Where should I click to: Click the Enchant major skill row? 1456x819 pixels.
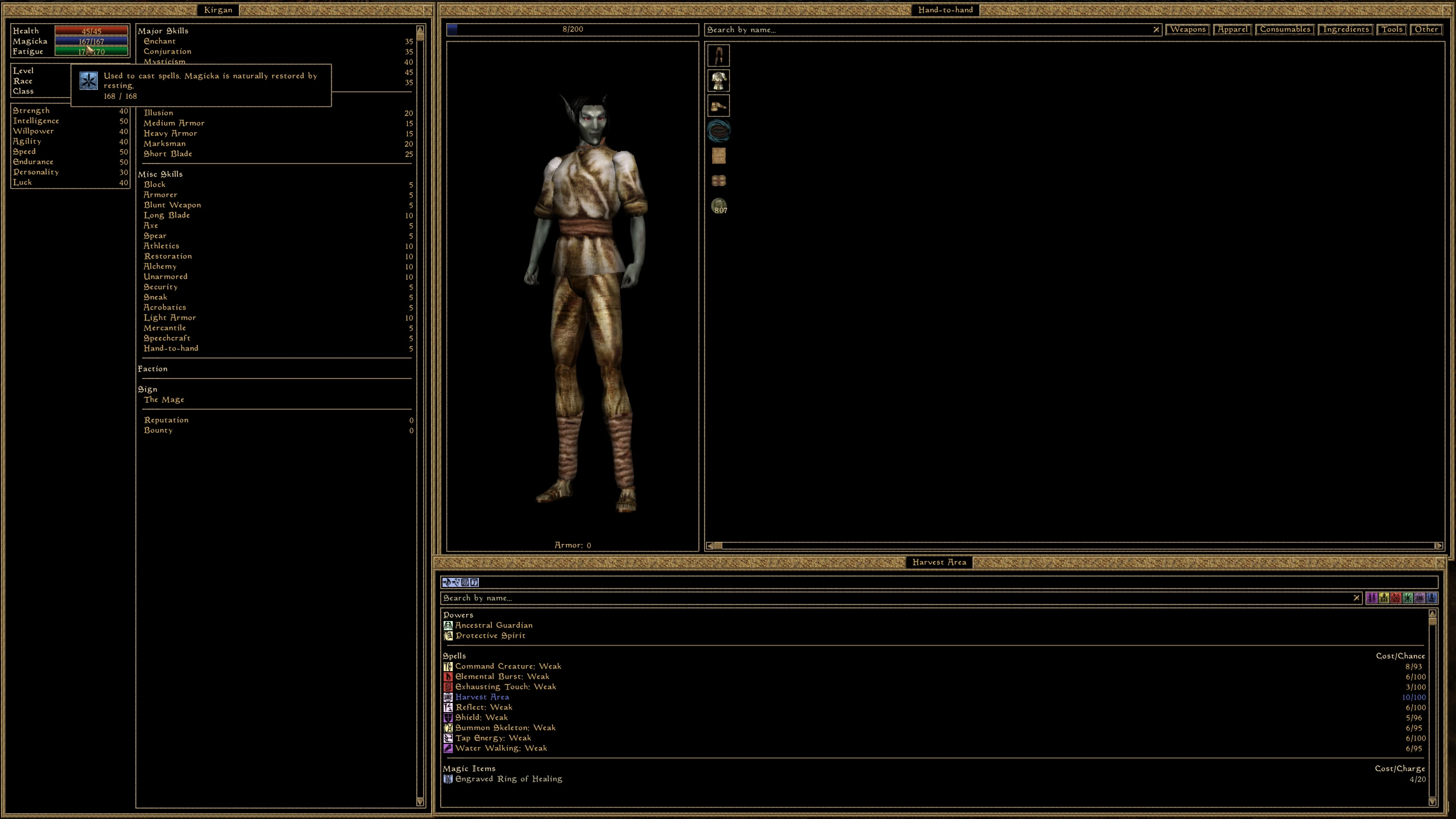coord(278,41)
